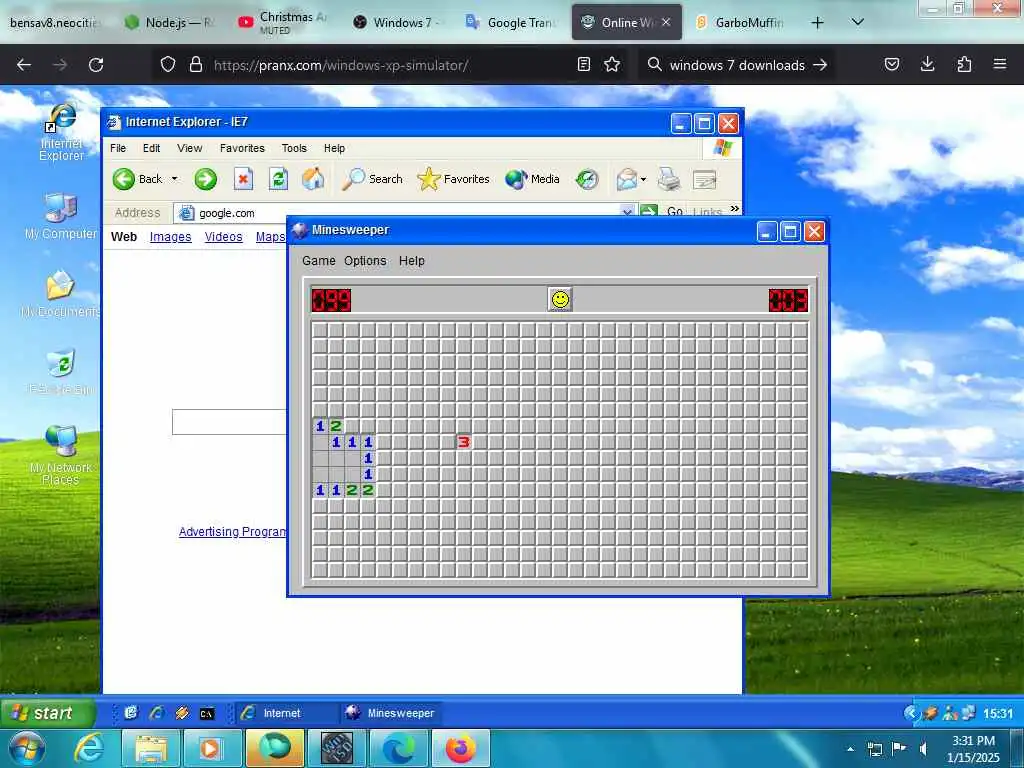Expand the IE address bar dropdown
The image size is (1024, 768).
(628, 212)
